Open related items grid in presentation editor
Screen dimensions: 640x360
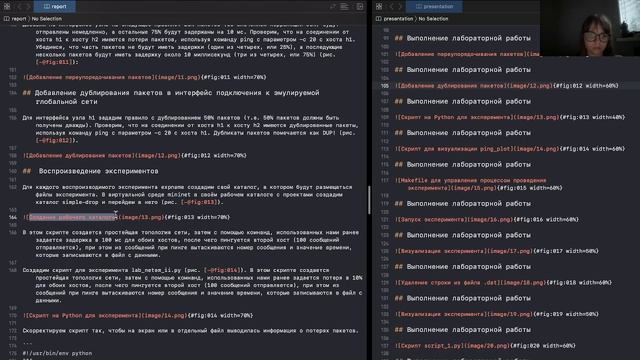coord(379,6)
